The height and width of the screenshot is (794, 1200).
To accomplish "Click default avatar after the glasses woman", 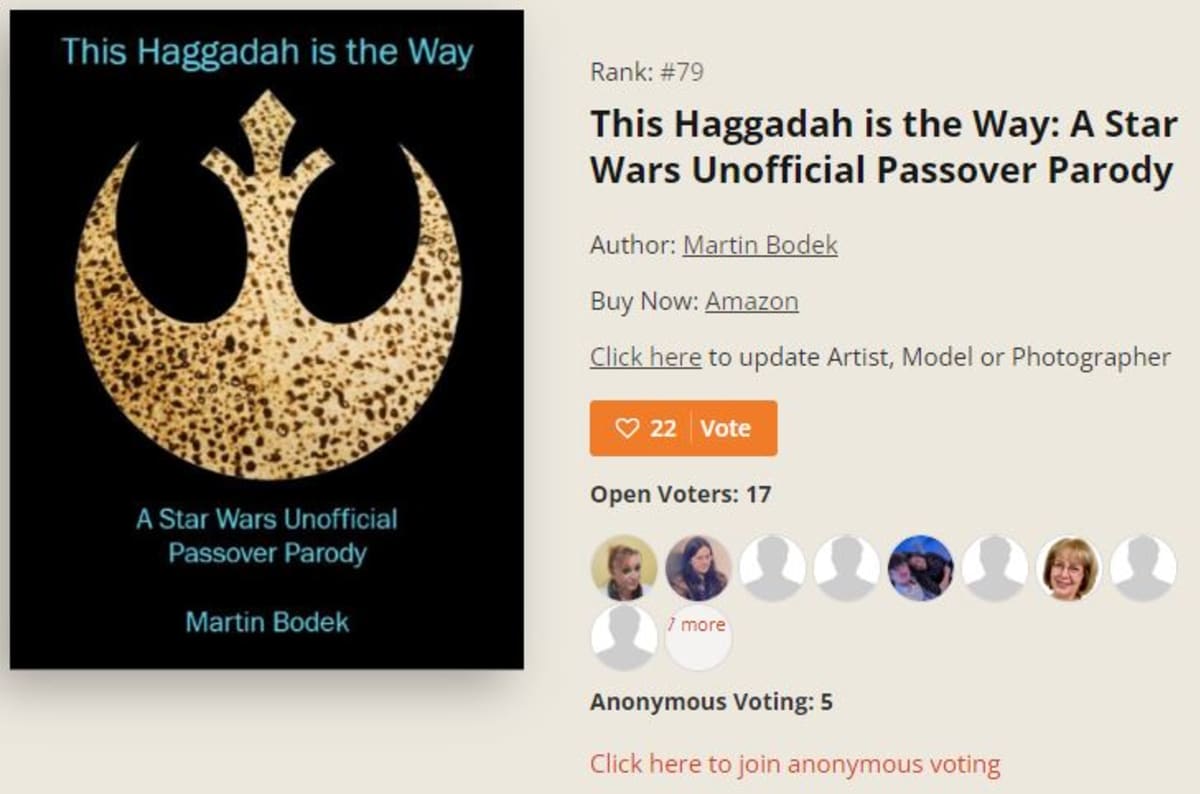I will 1142,568.
